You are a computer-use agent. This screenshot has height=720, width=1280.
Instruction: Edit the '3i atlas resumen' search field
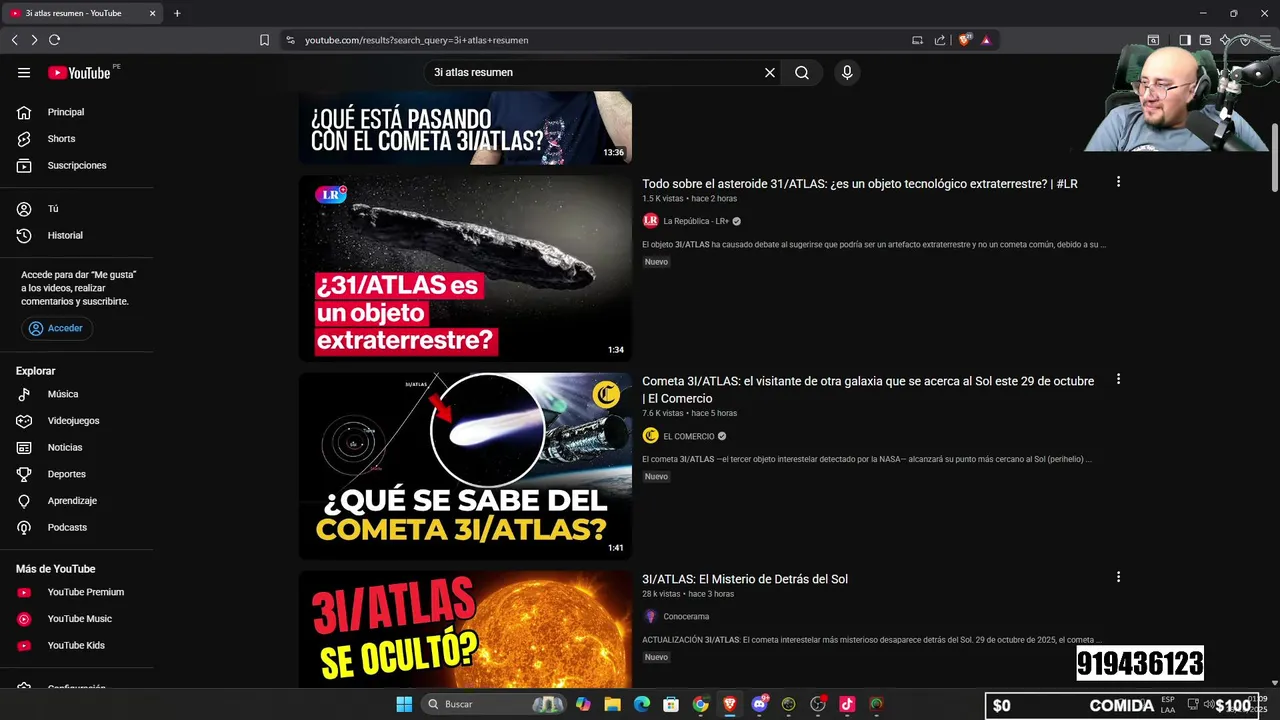pyautogui.click(x=593, y=72)
